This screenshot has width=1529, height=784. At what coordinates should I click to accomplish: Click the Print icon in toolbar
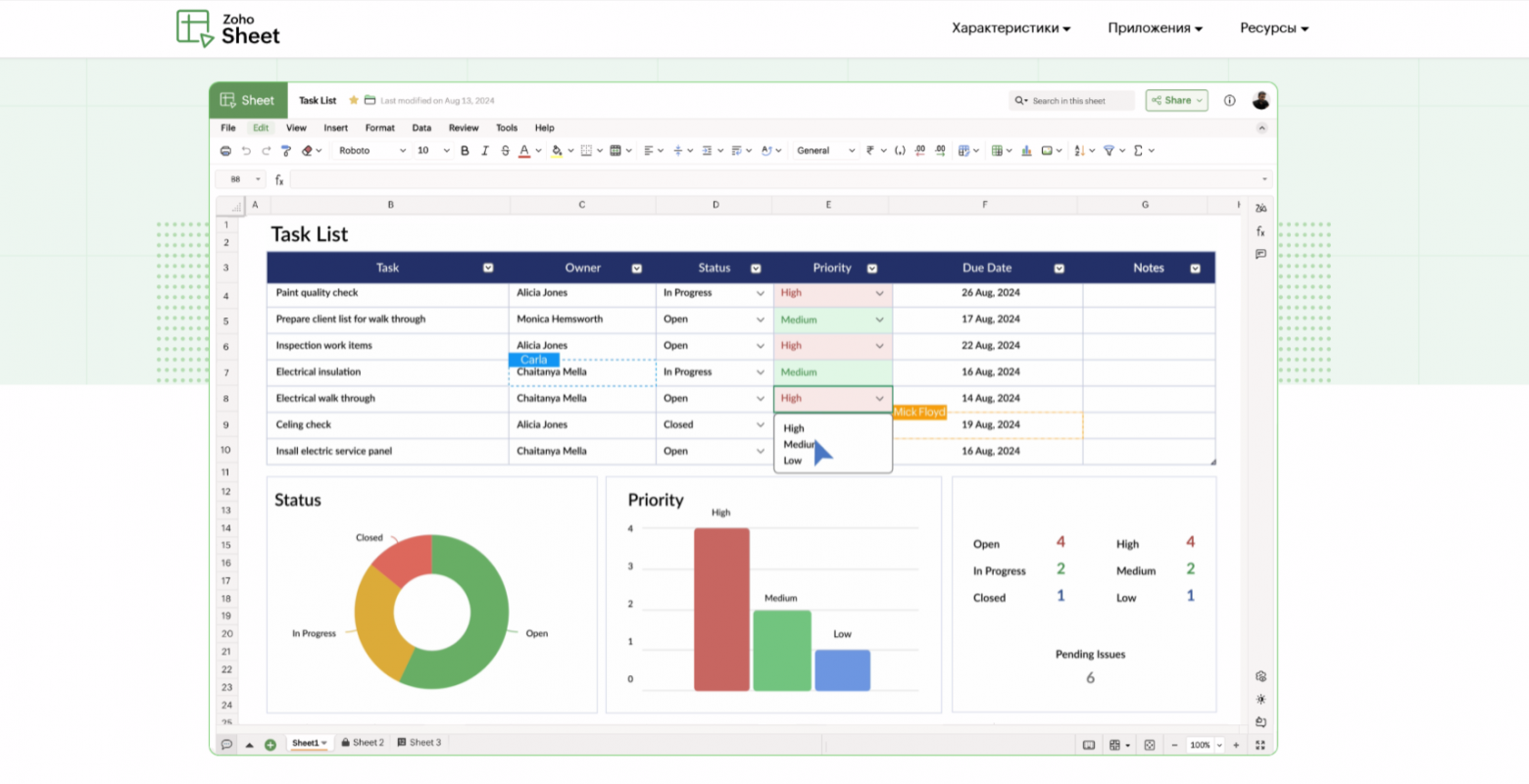226,151
